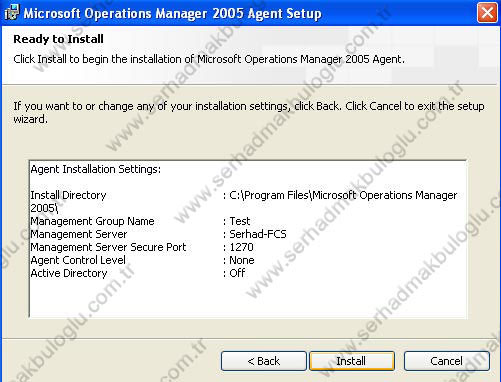501x382 pixels.
Task: Close the Agent Setup window
Action: (487, 13)
